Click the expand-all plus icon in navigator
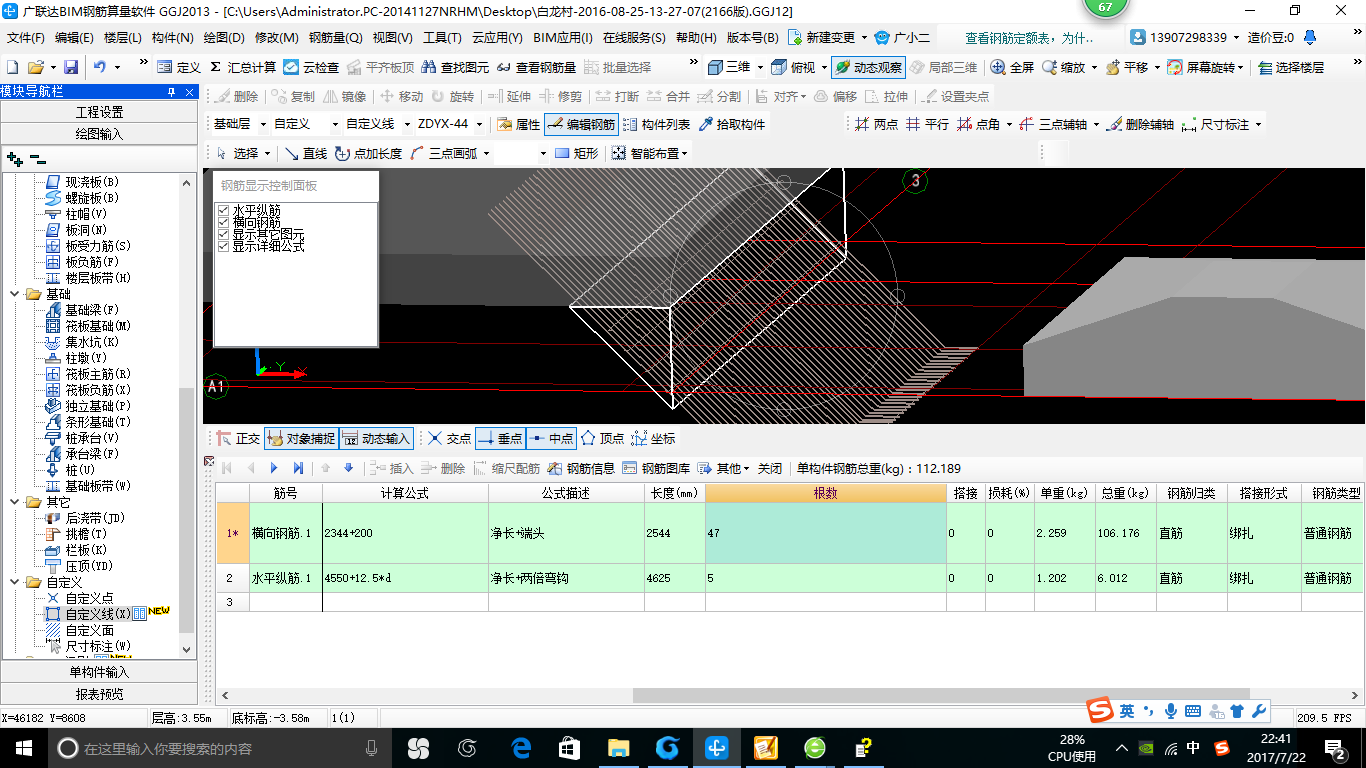The image size is (1366, 768). click(x=14, y=159)
